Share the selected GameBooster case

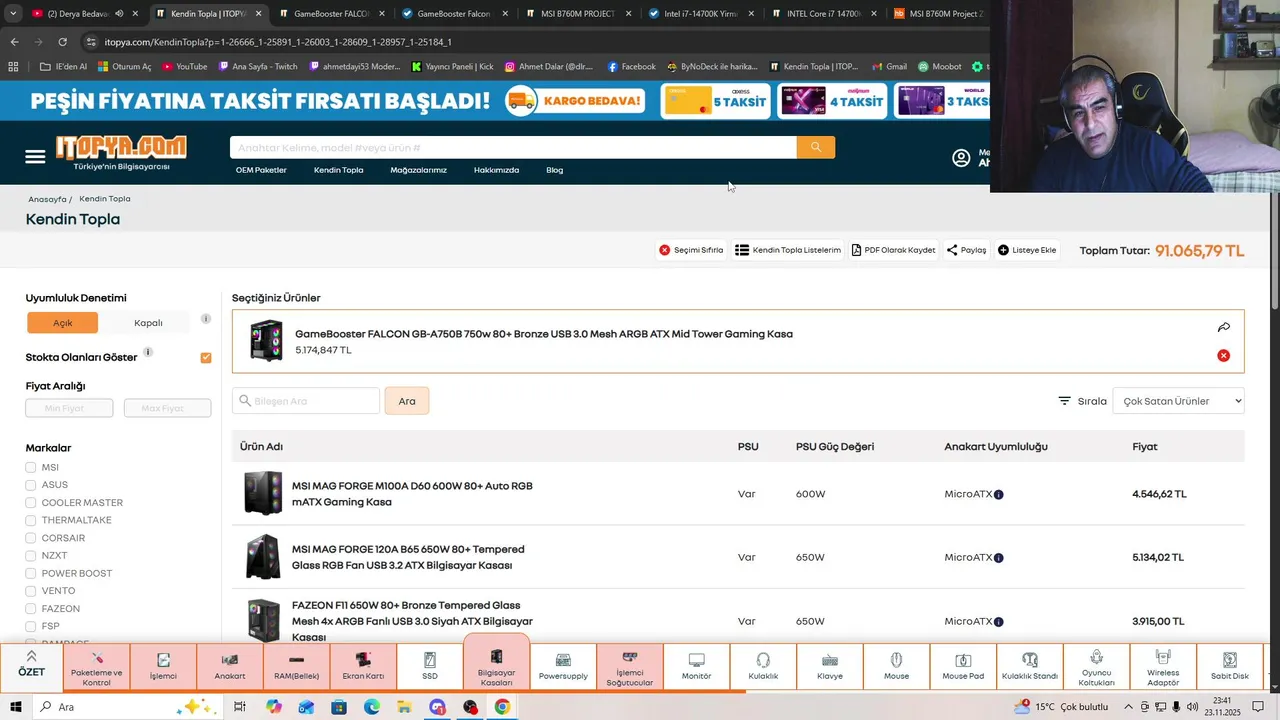1223,327
